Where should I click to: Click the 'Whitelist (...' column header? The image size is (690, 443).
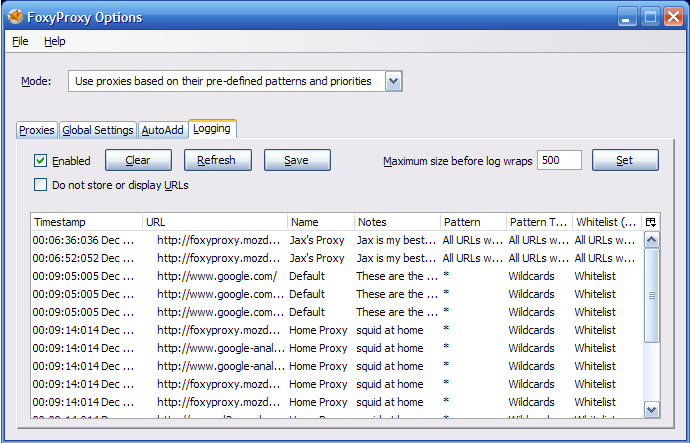[x=607, y=222]
